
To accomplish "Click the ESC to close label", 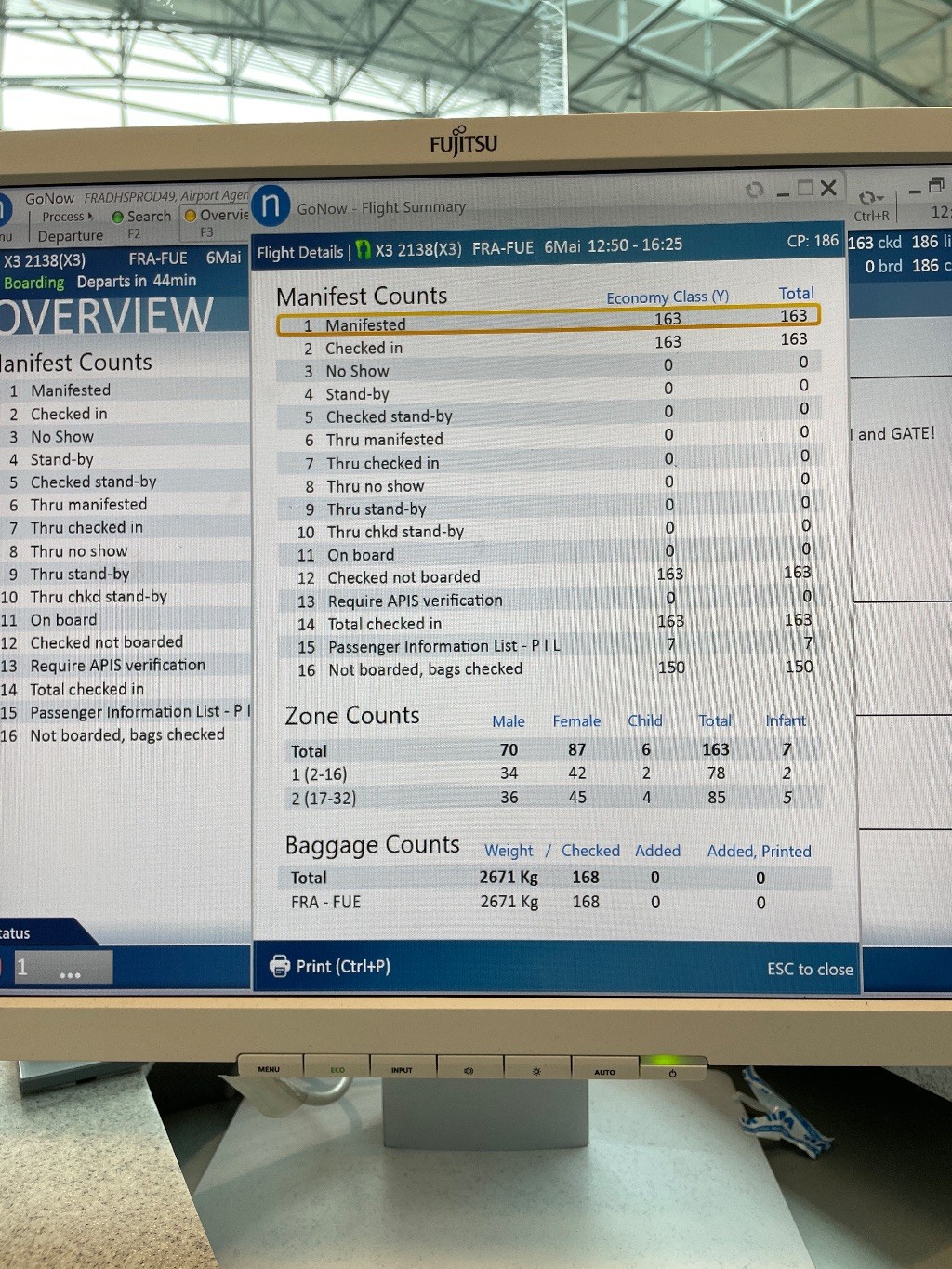I will (x=809, y=969).
